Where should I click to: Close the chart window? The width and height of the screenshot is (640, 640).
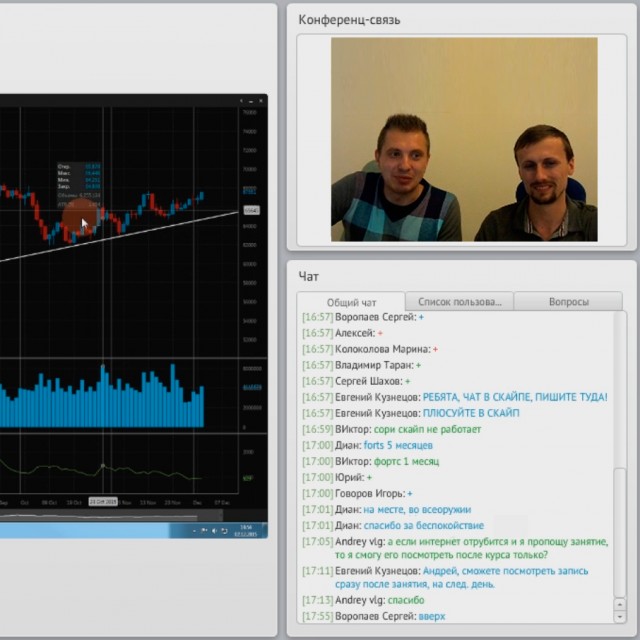pos(260,101)
